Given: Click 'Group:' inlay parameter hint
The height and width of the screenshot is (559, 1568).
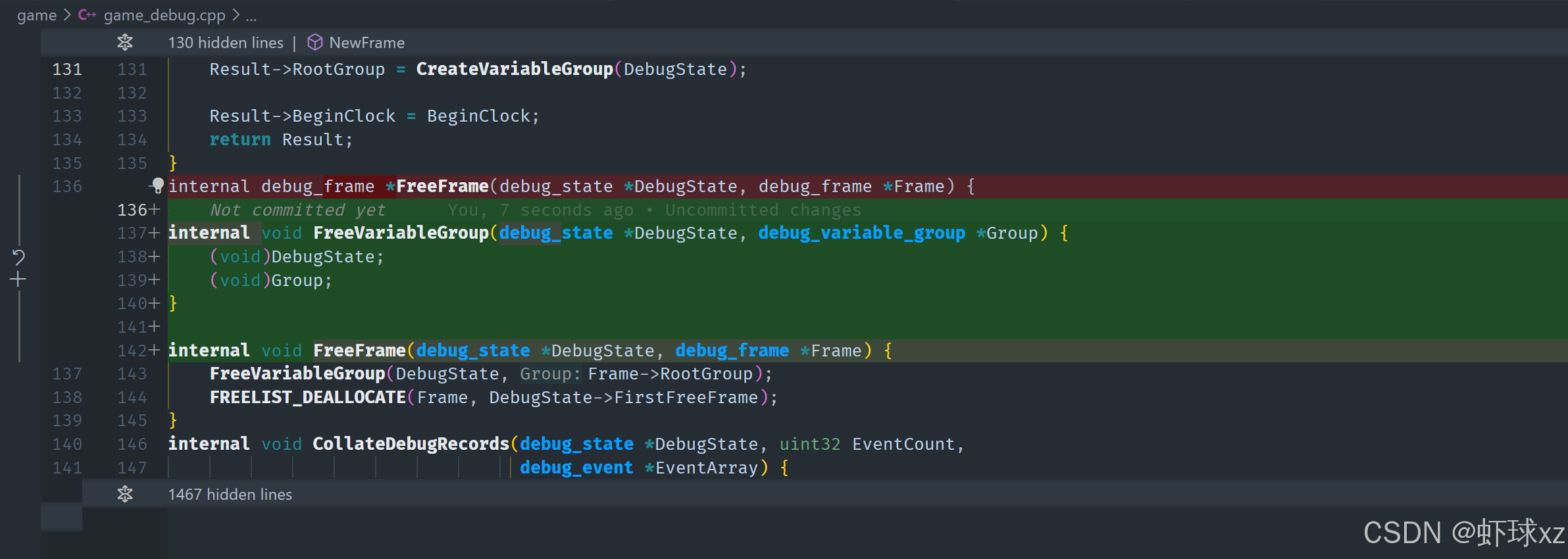Looking at the screenshot, I should tap(551, 374).
